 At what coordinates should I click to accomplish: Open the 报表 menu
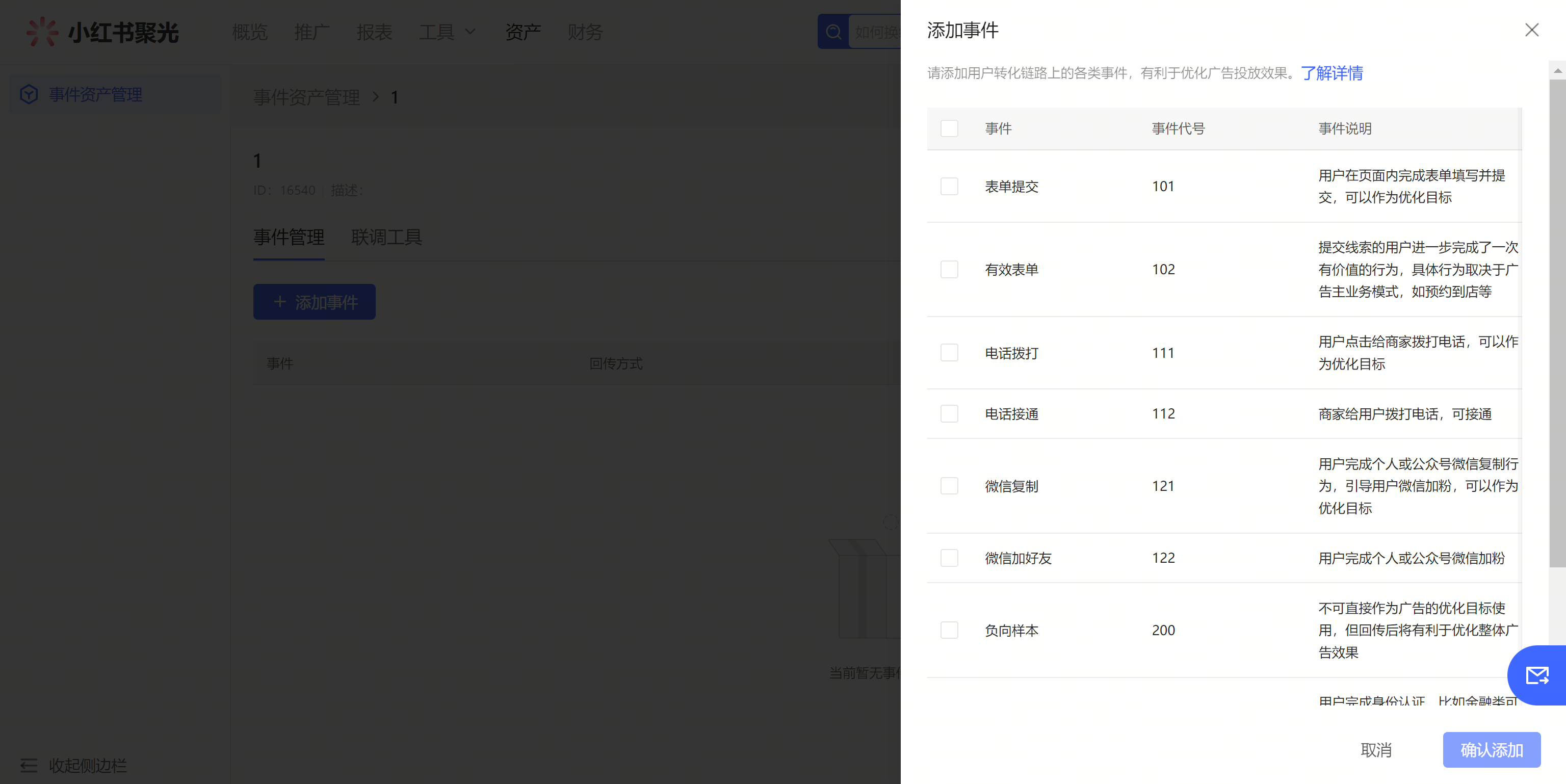[374, 32]
